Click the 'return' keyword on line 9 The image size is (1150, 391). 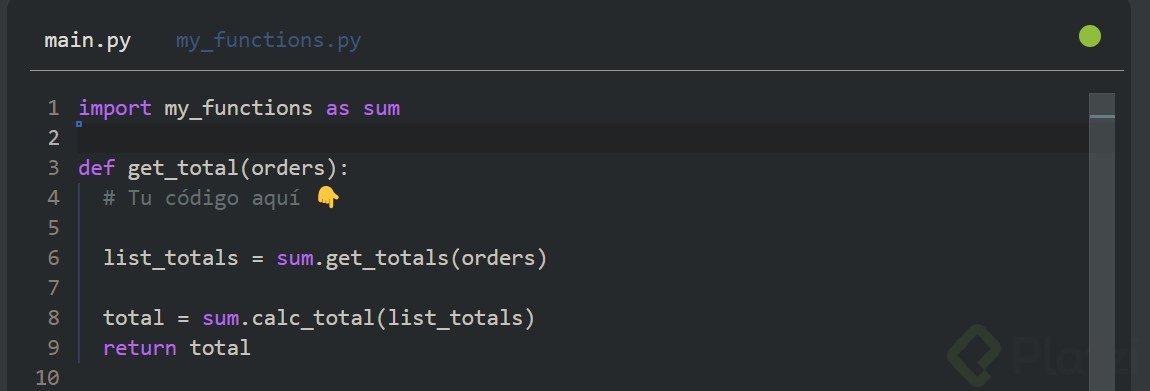click(x=140, y=348)
